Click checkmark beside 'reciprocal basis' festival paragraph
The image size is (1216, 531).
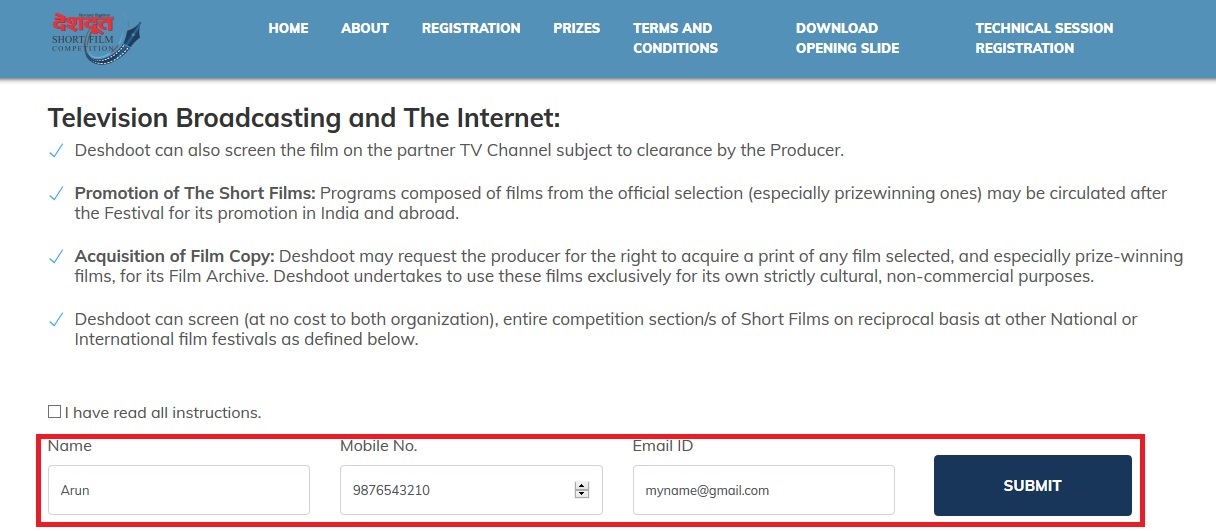[56, 320]
